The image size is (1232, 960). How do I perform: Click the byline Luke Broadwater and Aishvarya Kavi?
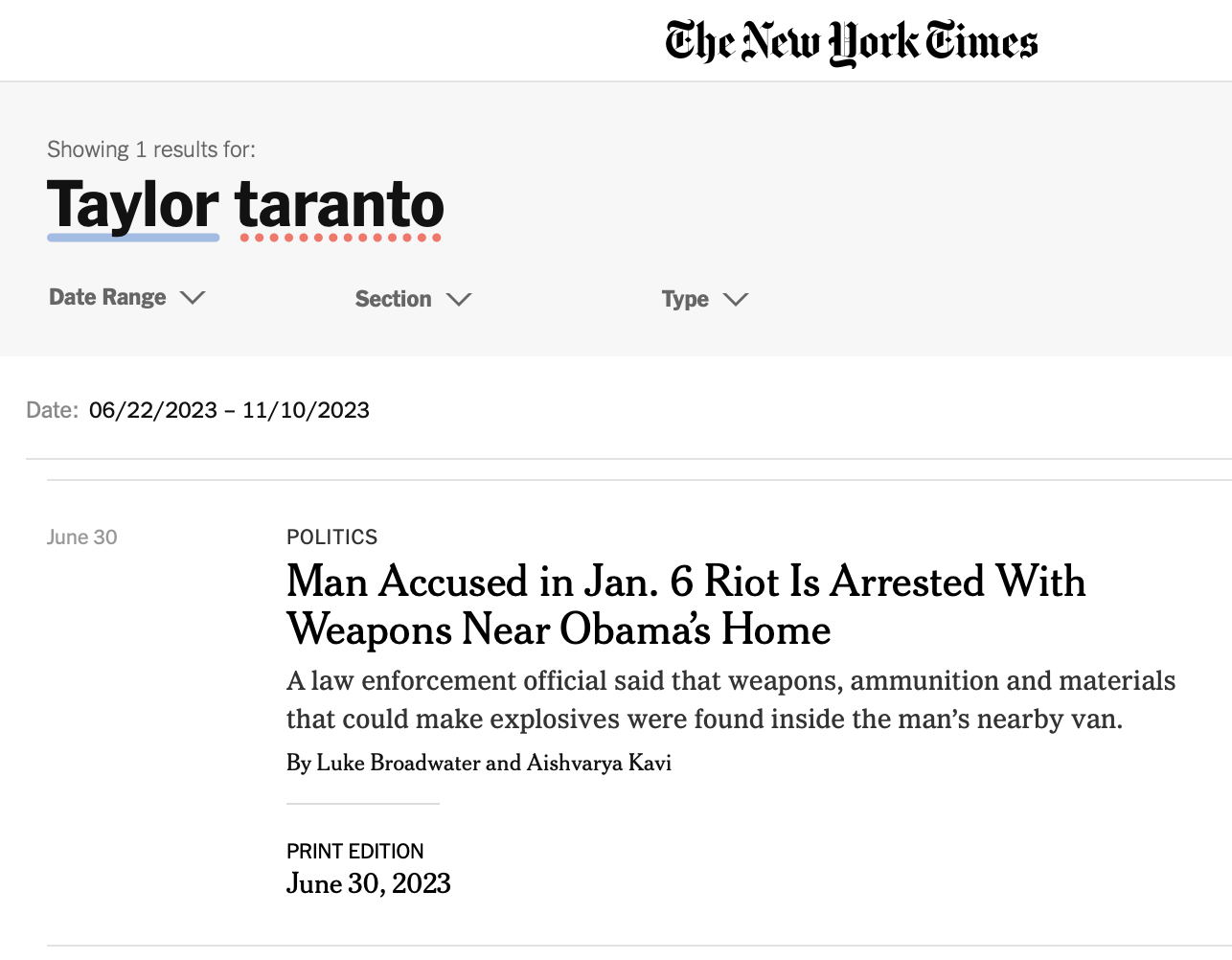pyautogui.click(x=479, y=763)
